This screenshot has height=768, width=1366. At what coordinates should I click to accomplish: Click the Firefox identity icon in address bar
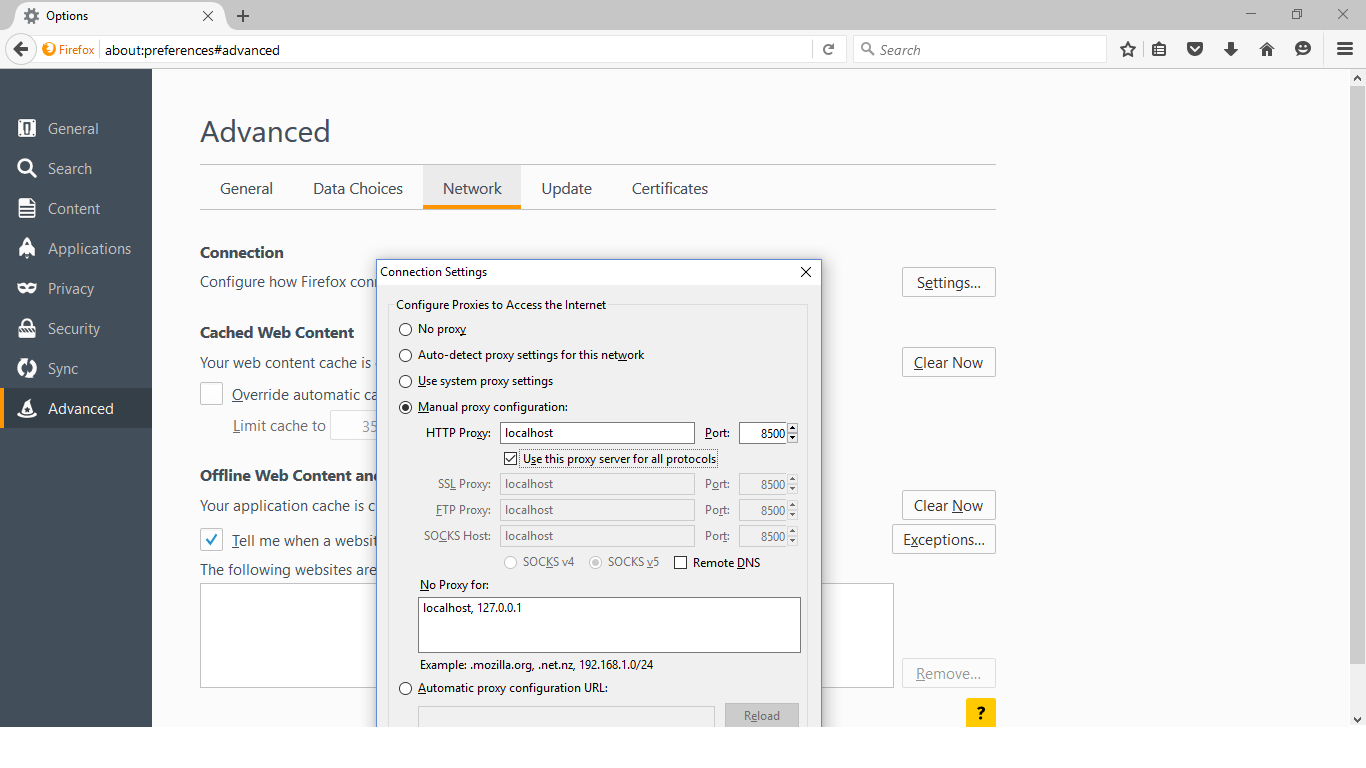(x=68, y=50)
